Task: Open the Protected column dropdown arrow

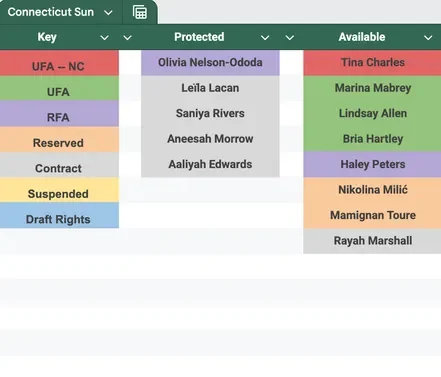Action: click(265, 38)
